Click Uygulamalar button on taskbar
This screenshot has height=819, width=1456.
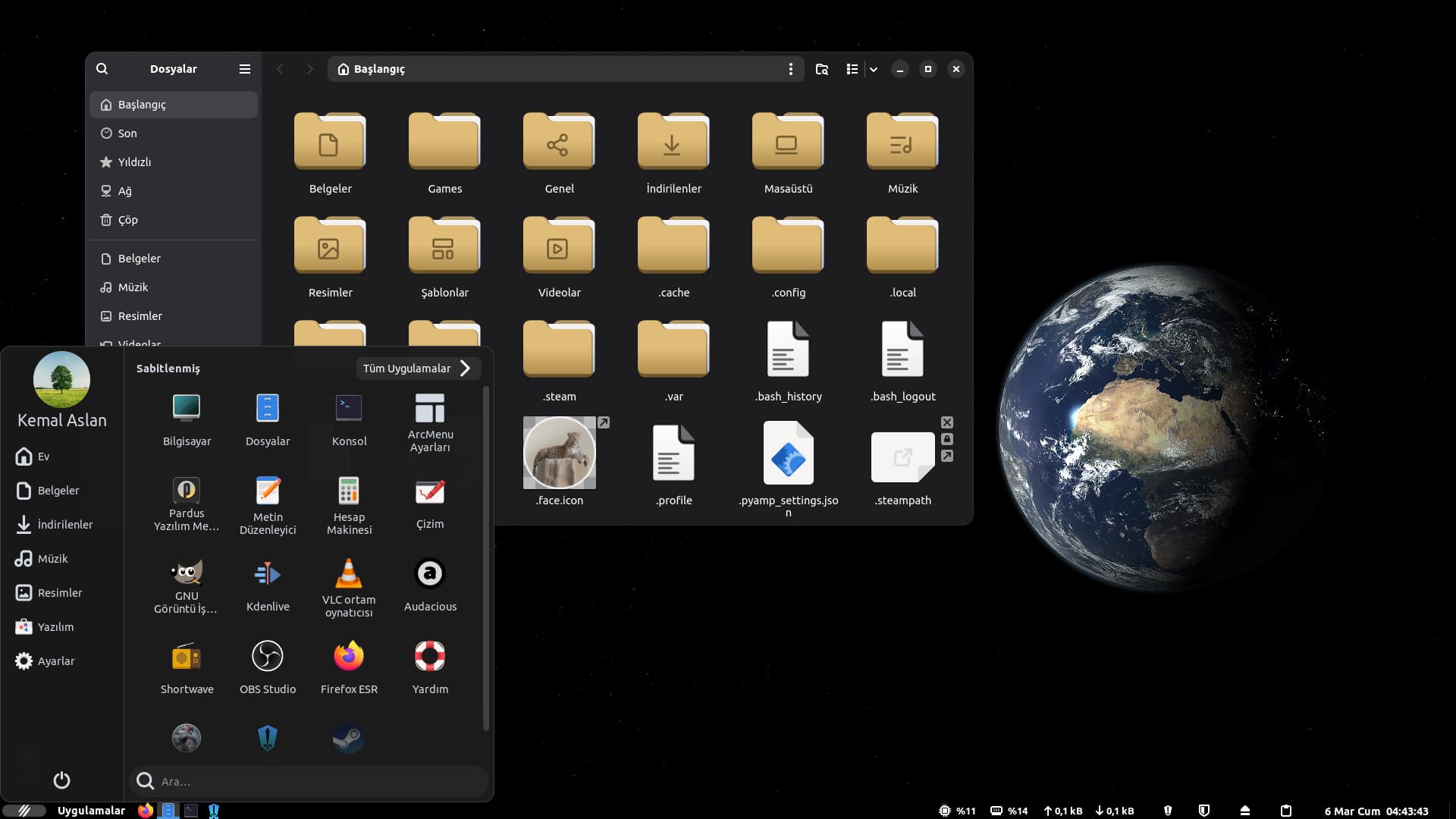91,811
